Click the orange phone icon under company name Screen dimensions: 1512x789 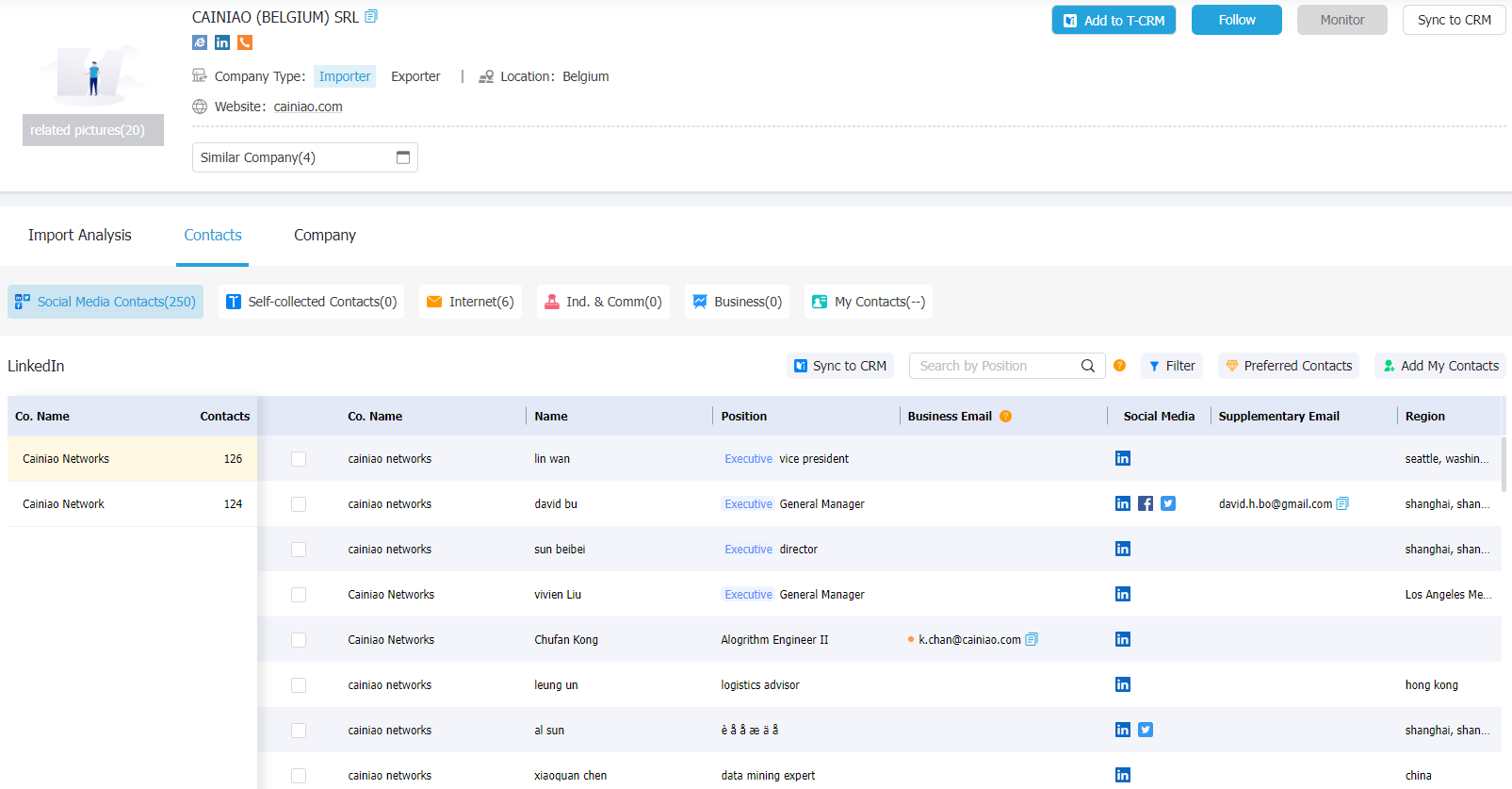pos(245,42)
